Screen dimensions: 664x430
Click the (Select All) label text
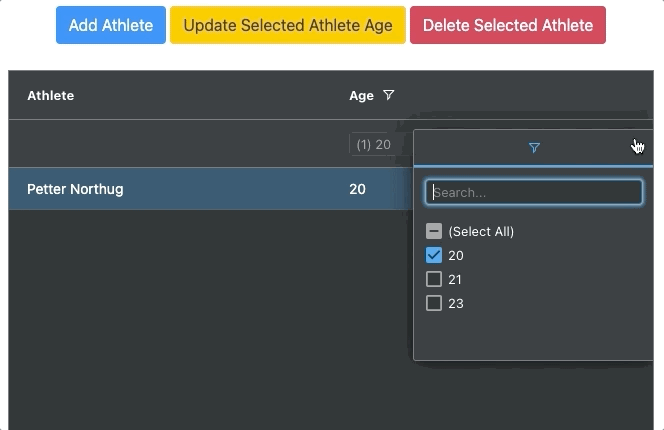pos(481,231)
